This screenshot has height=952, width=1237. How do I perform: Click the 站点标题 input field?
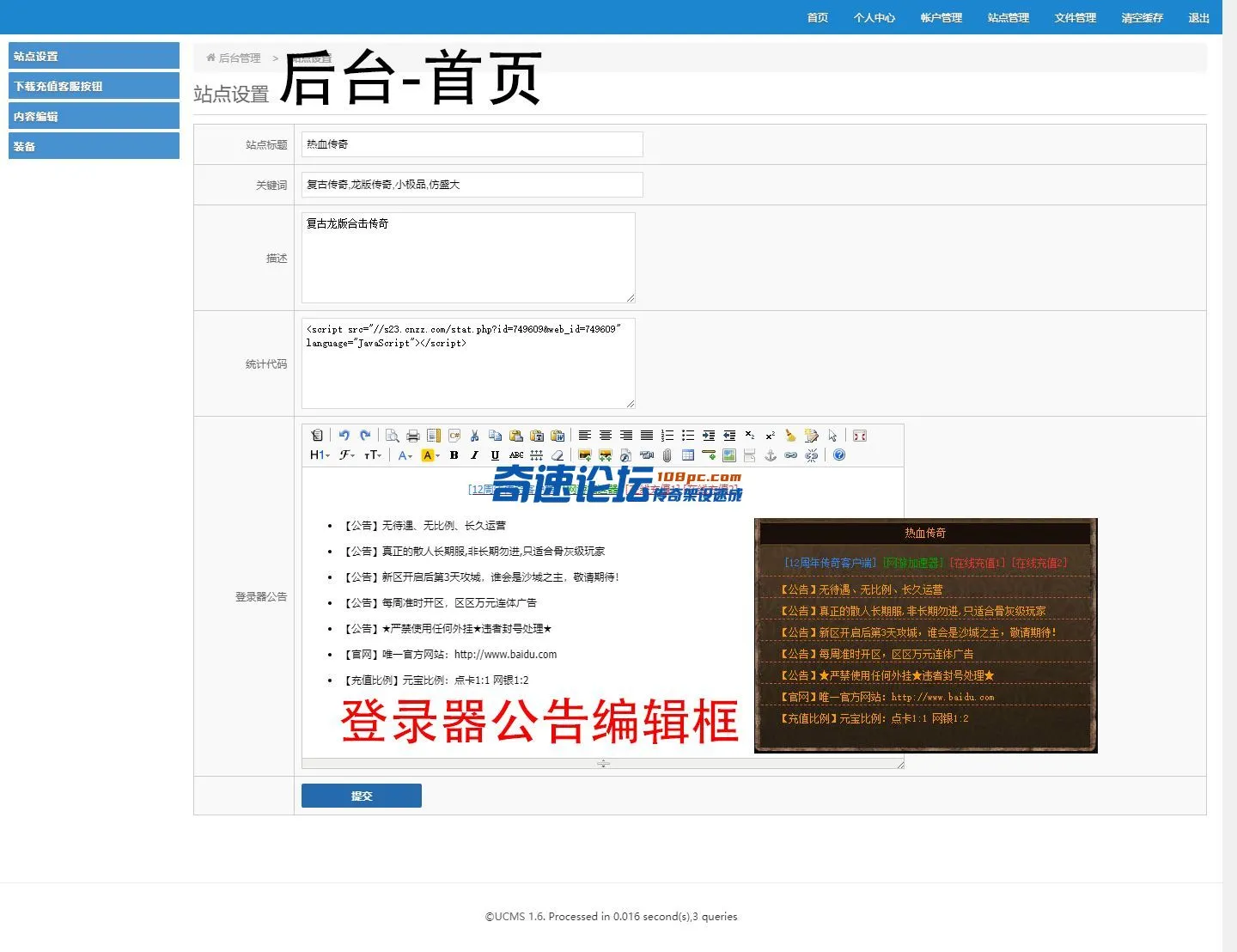pyautogui.click(x=472, y=144)
